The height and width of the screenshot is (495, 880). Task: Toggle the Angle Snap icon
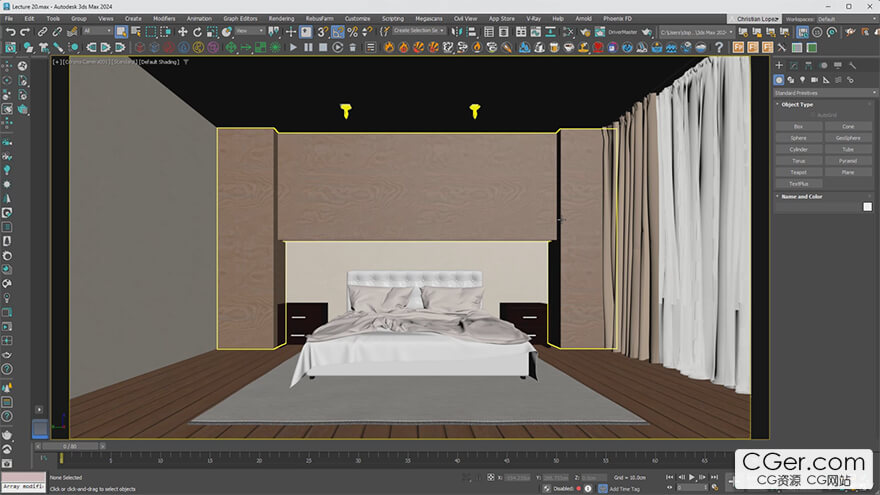(337, 32)
